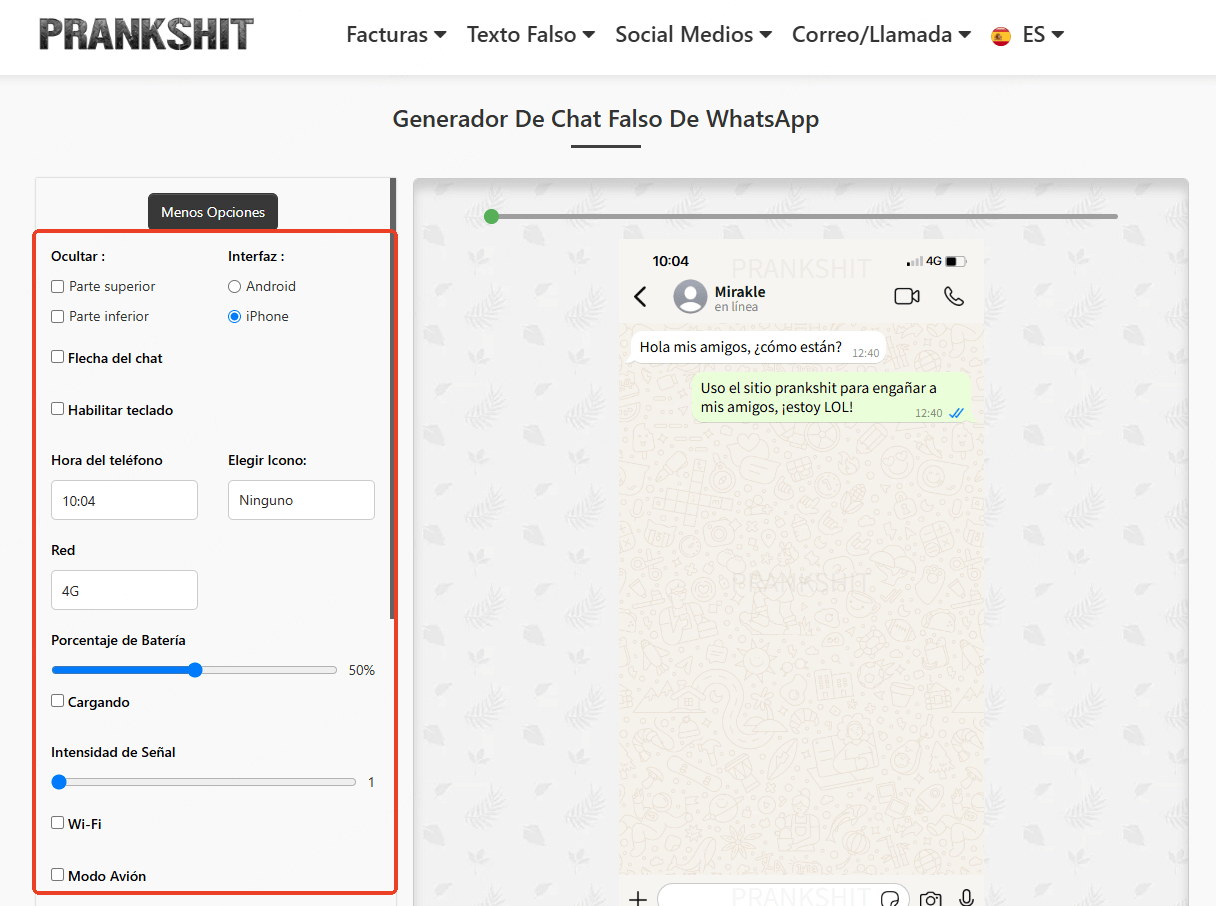1216x906 pixels.
Task: Click the signal intensity value 1
Action: tap(371, 782)
